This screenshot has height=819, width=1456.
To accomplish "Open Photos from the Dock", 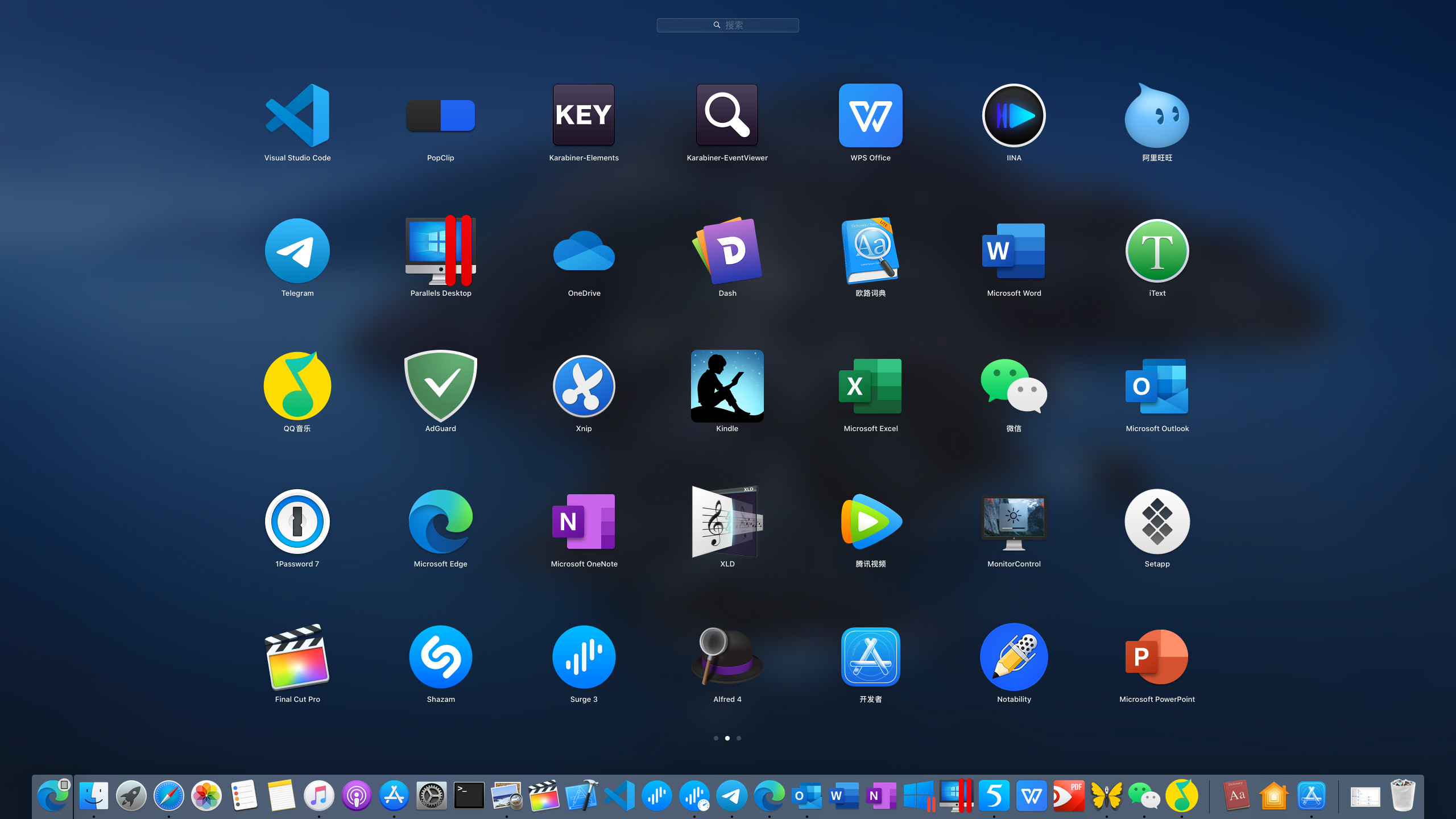I will tap(206, 795).
